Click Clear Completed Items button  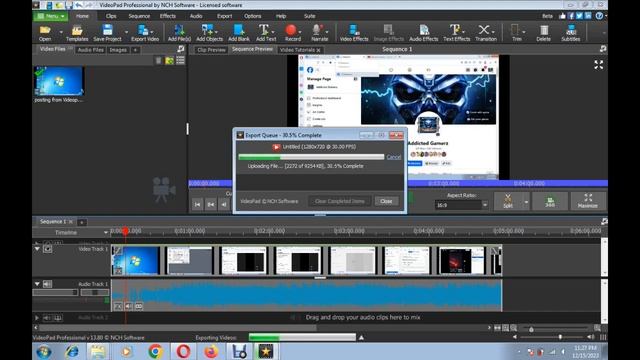[340, 201]
